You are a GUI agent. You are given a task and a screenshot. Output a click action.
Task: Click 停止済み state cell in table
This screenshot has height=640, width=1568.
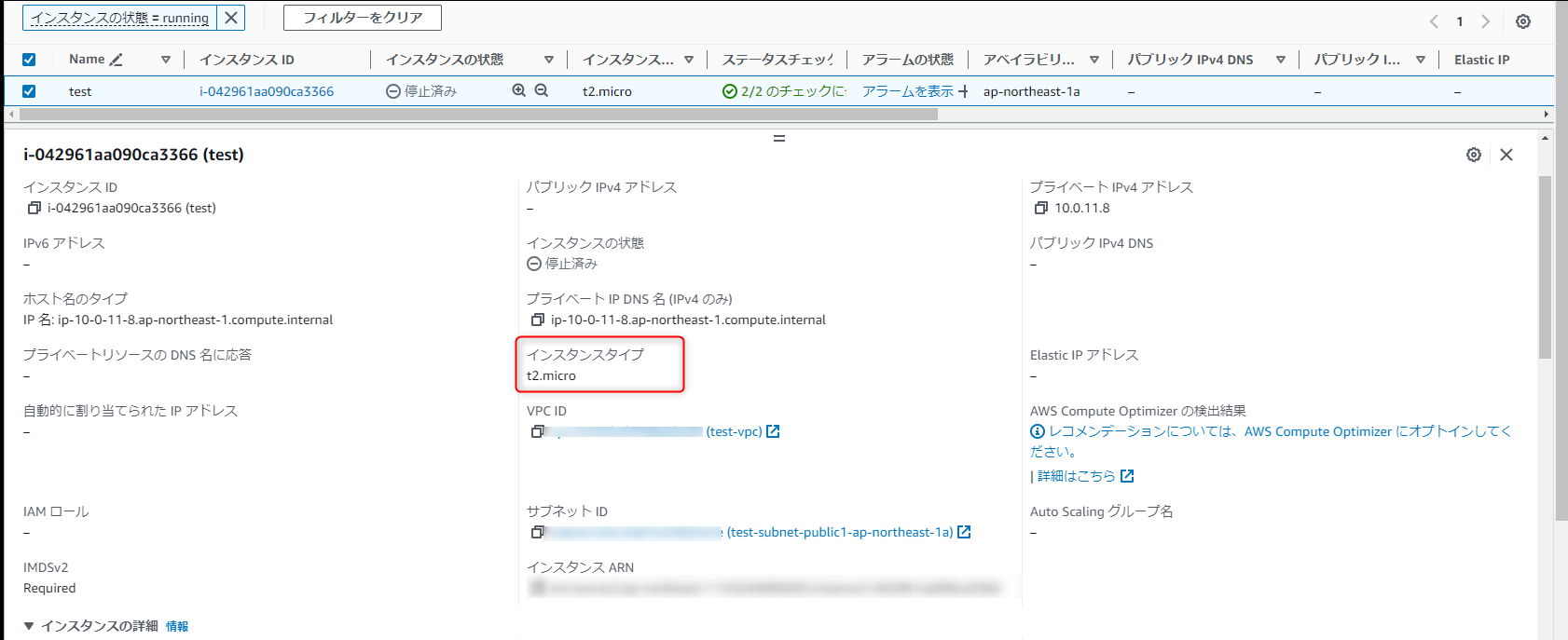pyautogui.click(x=421, y=91)
